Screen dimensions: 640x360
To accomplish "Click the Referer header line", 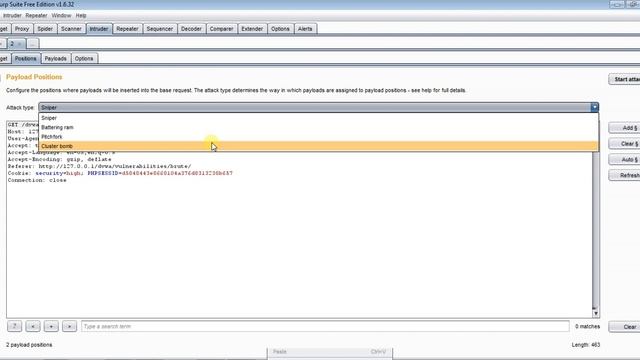I will click(x=99, y=167).
